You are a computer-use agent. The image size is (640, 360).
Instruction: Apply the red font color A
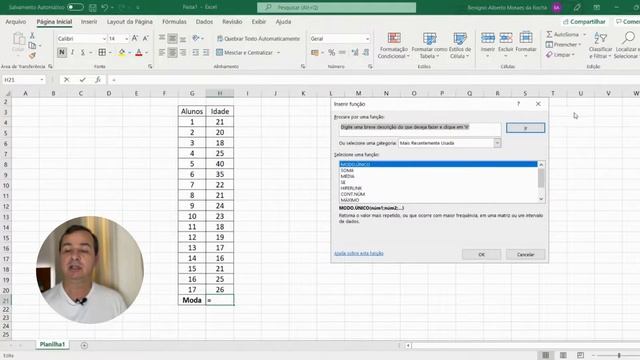tap(139, 52)
